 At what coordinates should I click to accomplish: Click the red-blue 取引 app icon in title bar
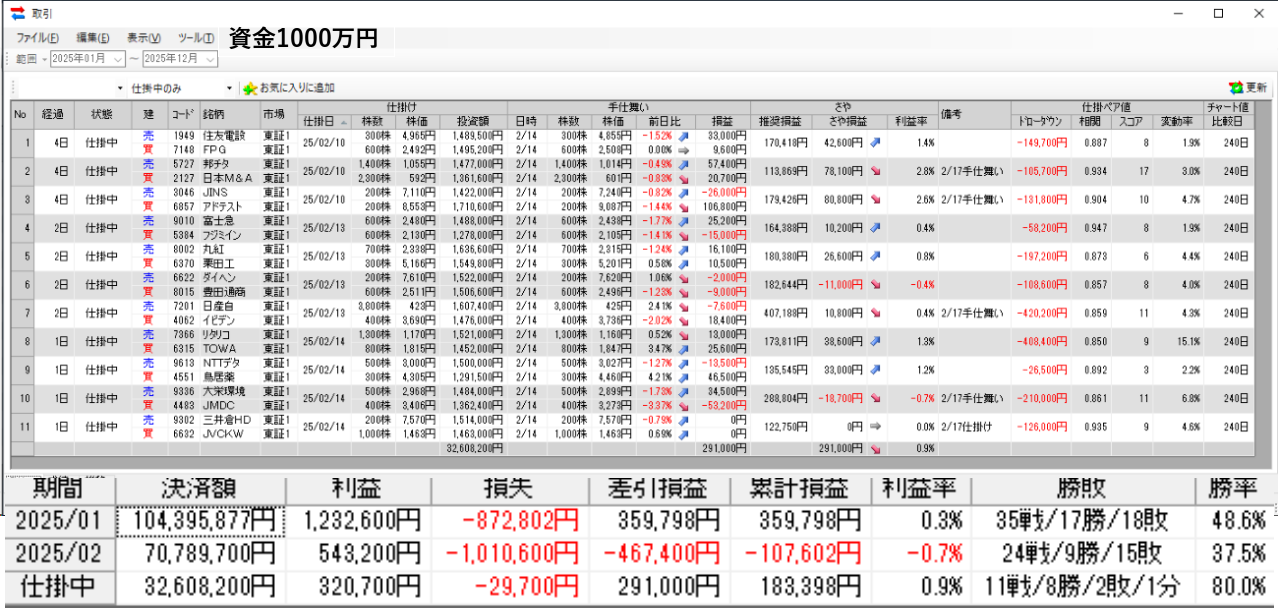(17, 13)
